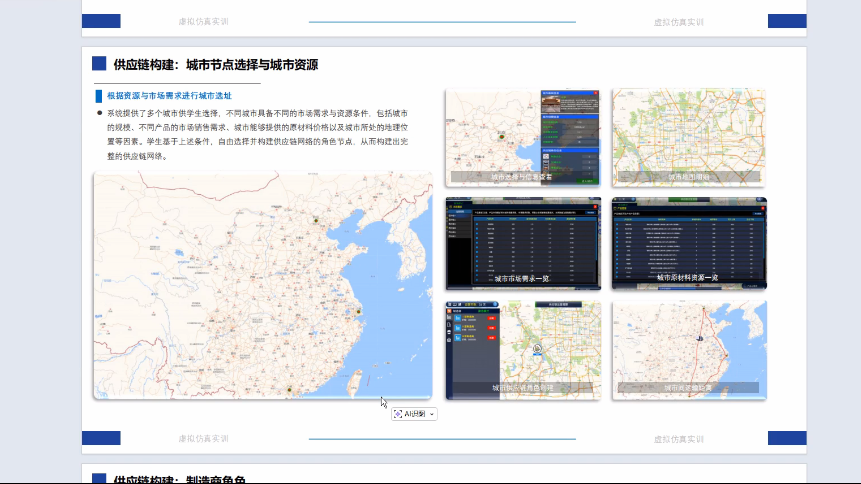Screen dimensions: 861x484
Task: Click the bottom-left 虚拟仿真实训 footer text
Action: click(x=203, y=438)
